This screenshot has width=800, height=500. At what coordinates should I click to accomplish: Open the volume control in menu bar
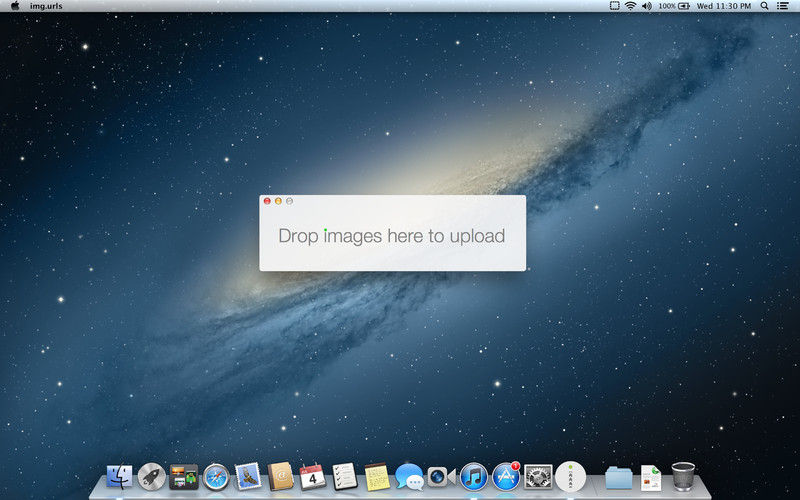(647, 6)
